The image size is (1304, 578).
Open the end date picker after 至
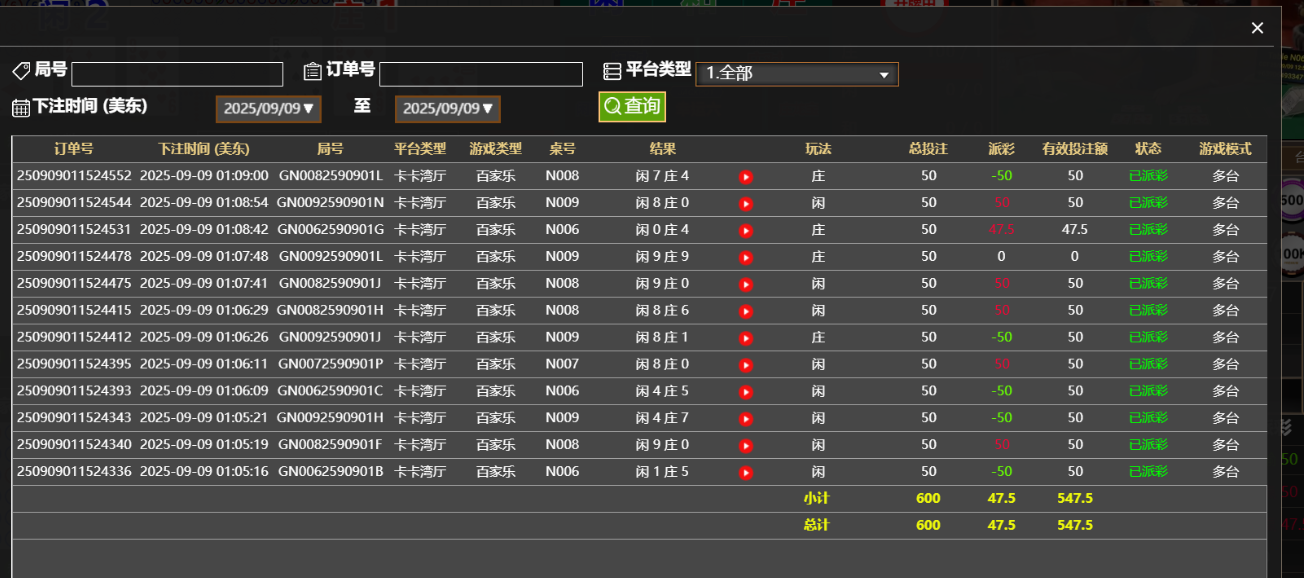pyautogui.click(x=447, y=109)
